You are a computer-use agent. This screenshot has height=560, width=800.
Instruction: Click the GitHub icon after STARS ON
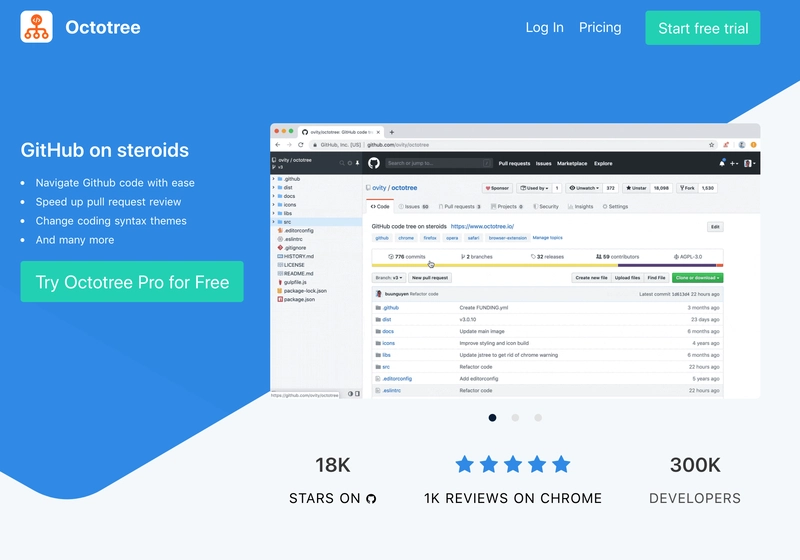click(371, 499)
